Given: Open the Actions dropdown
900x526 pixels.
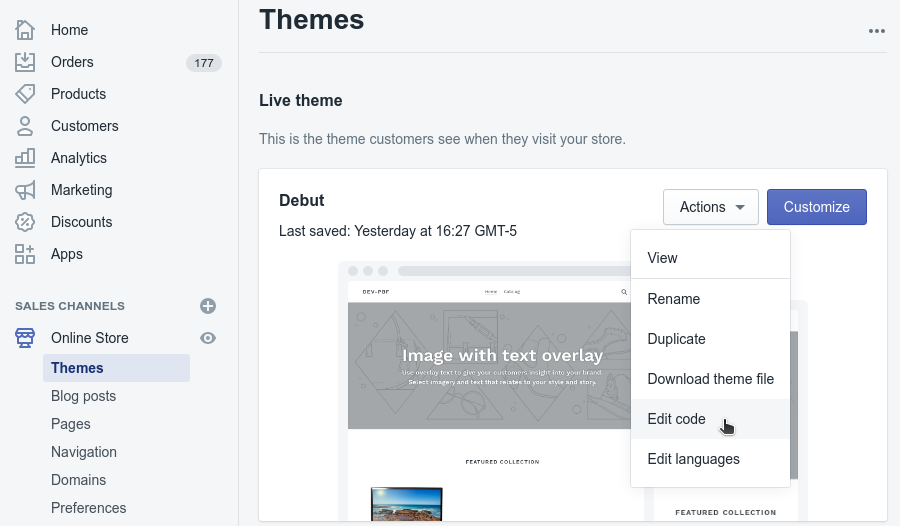Looking at the screenshot, I should click(x=710, y=207).
